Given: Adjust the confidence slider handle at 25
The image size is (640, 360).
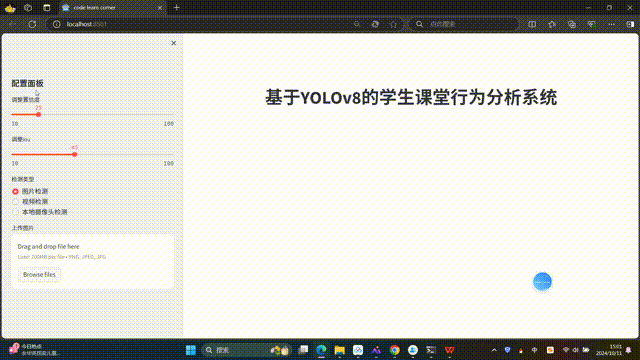Looking at the screenshot, I should tap(38, 115).
